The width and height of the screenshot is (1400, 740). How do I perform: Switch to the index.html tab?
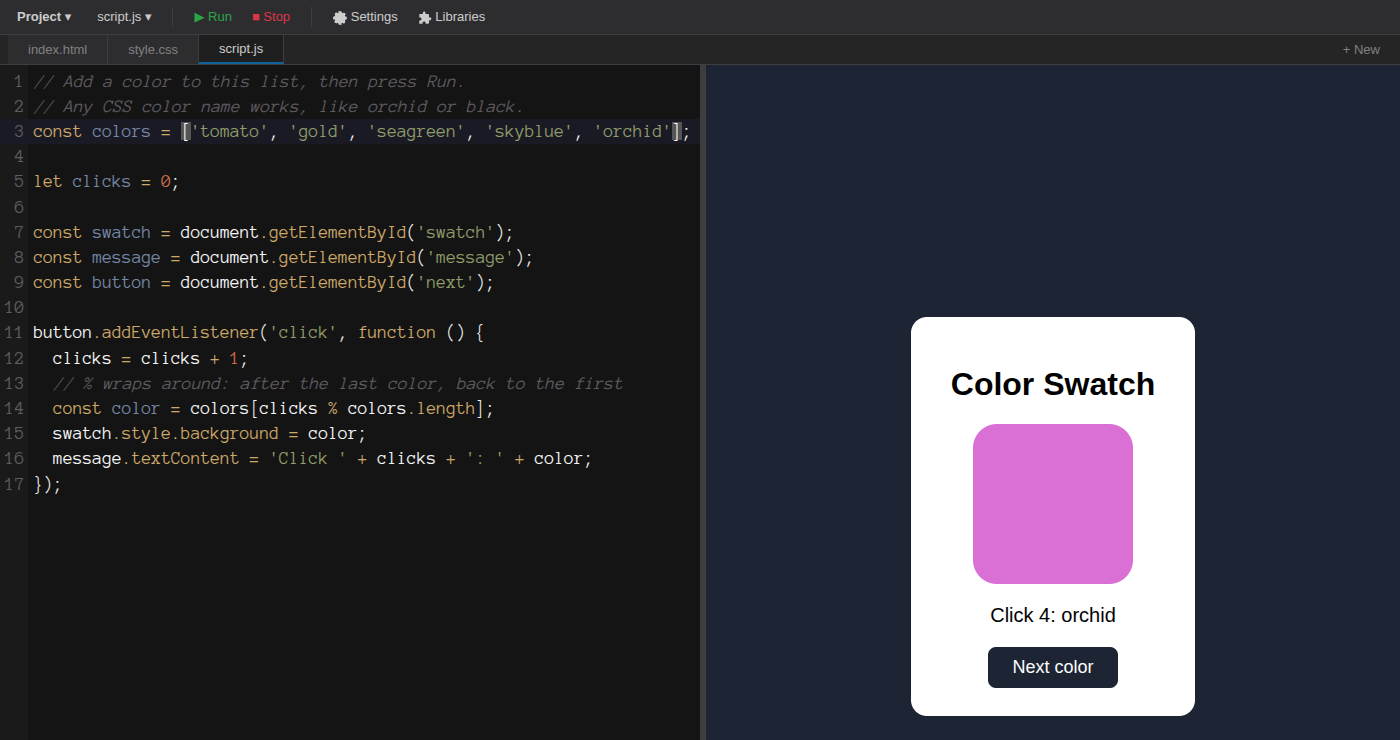tap(57, 49)
